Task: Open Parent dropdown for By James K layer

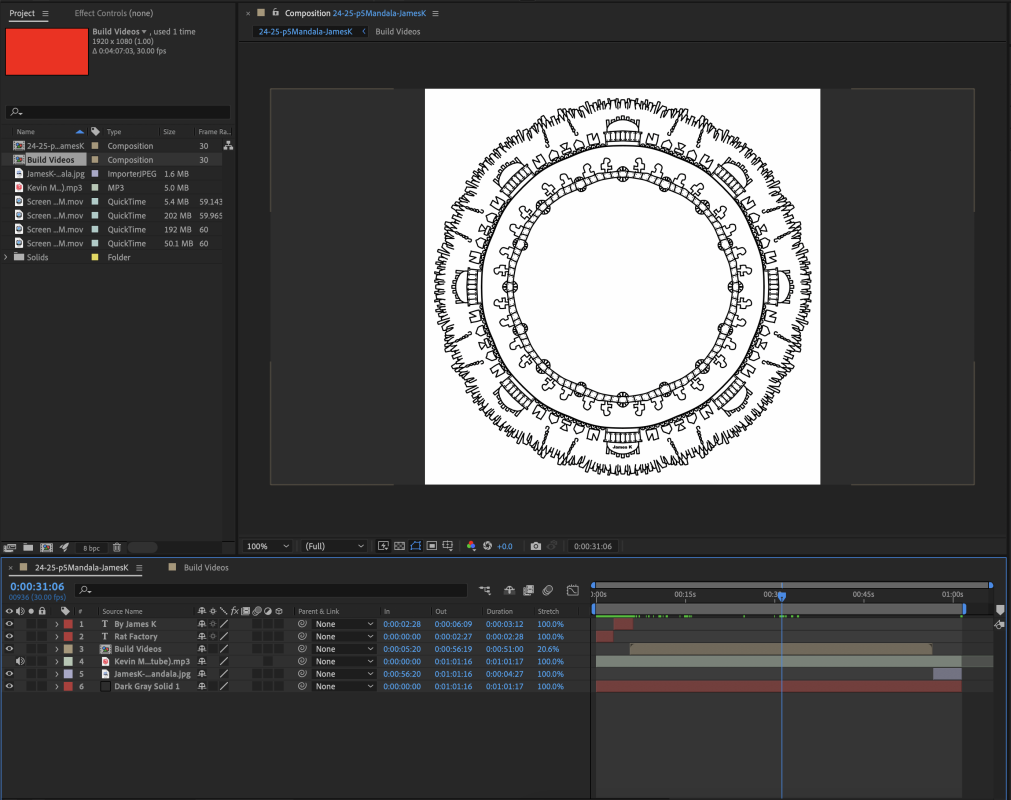Action: [x=344, y=624]
